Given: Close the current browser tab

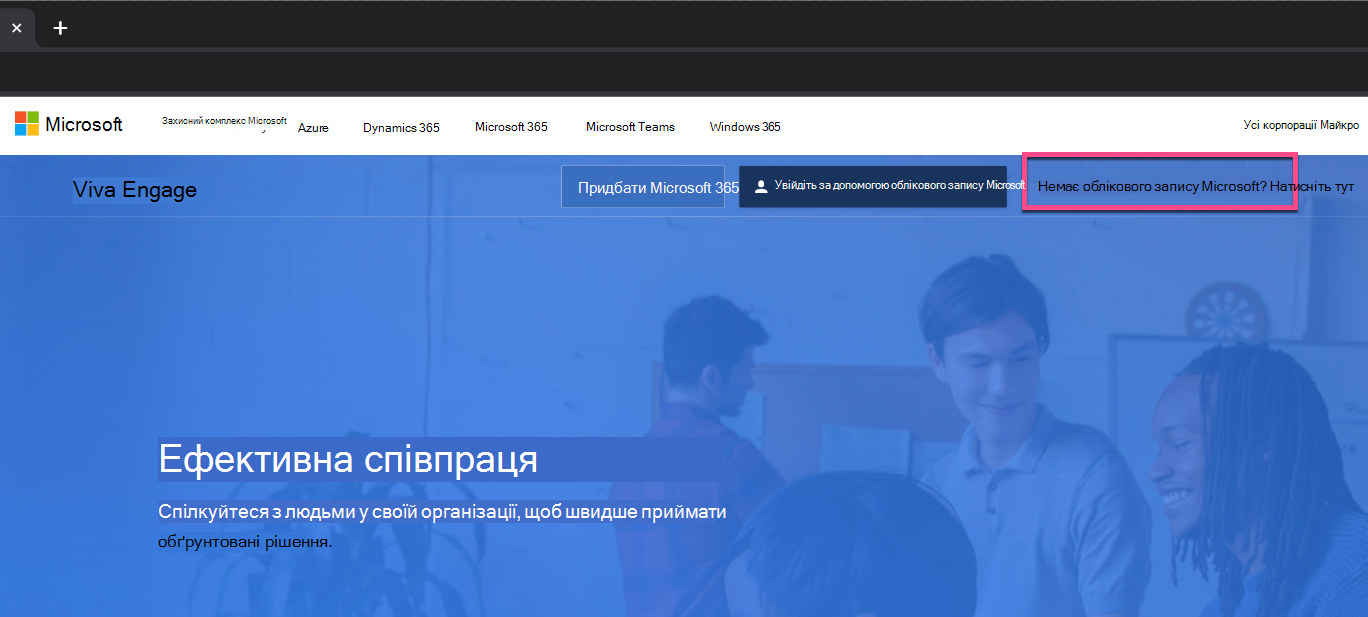Looking at the screenshot, I should coord(16,28).
